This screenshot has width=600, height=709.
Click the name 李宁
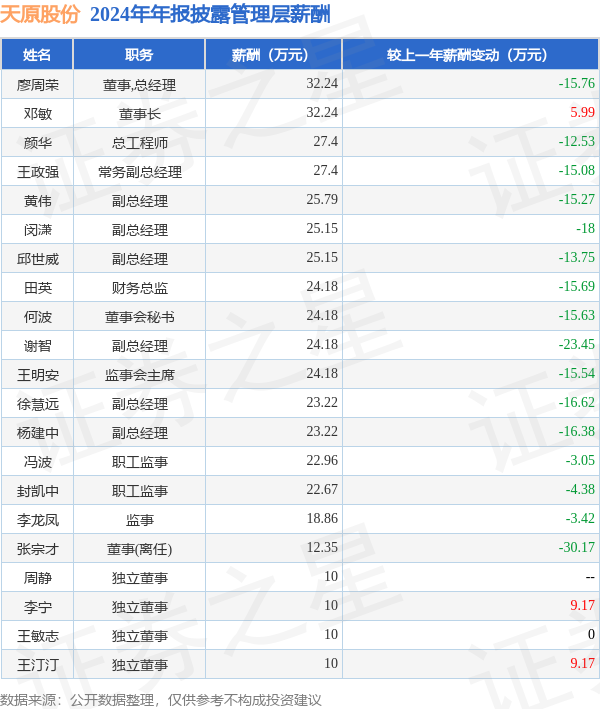pos(38,606)
